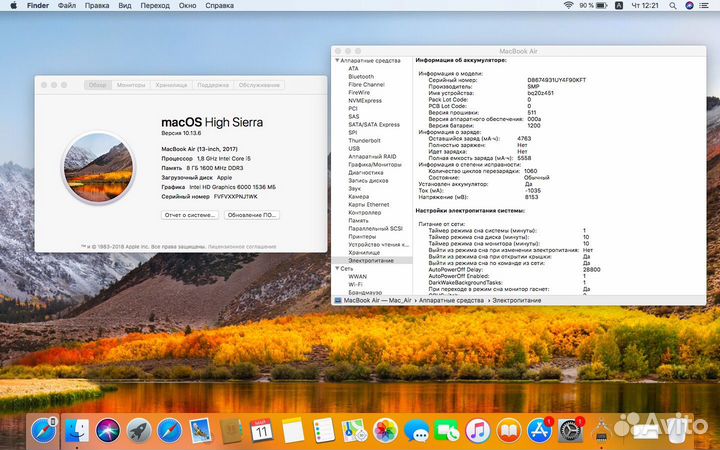Select the Обзор tab
The image size is (720, 450).
click(97, 85)
